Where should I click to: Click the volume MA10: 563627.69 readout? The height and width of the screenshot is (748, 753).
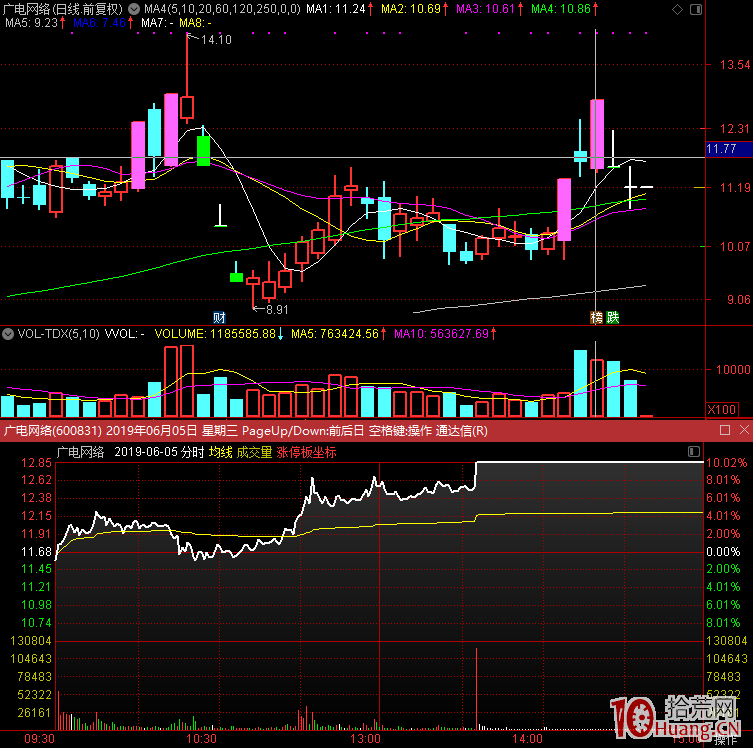click(x=441, y=334)
